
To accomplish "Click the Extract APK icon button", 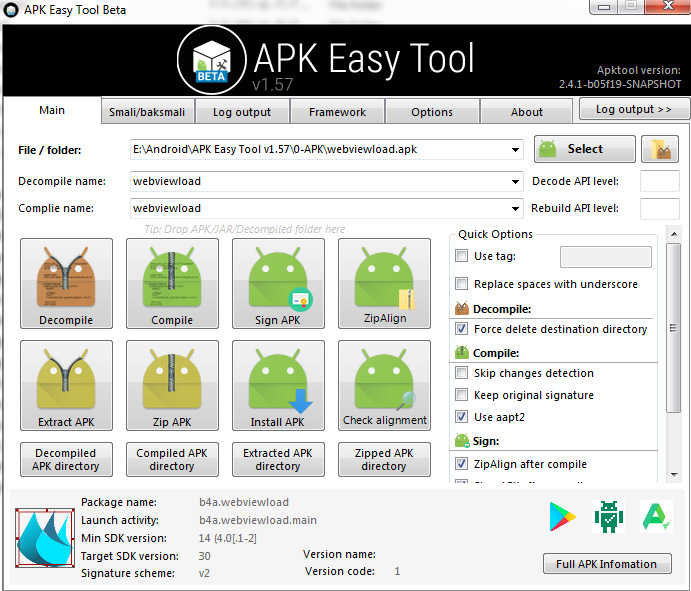I will 66,385.
